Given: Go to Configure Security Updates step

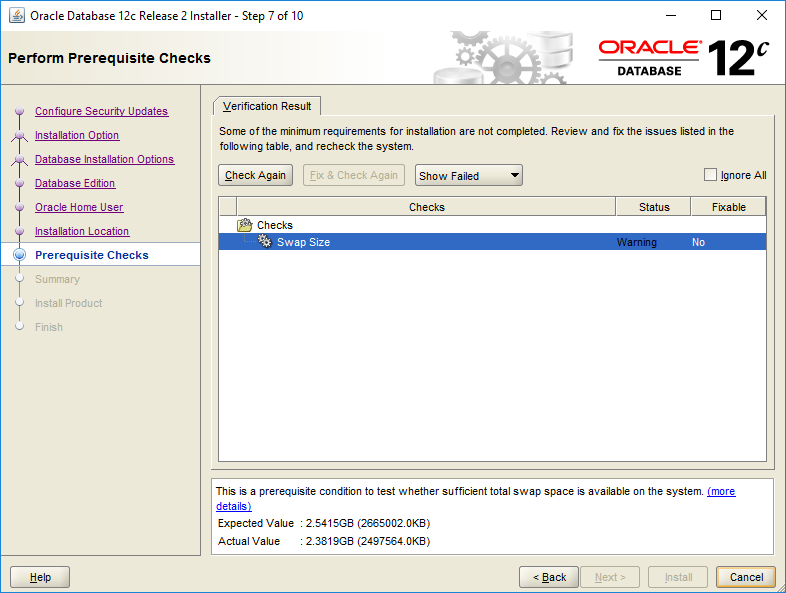Looking at the screenshot, I should [102, 111].
